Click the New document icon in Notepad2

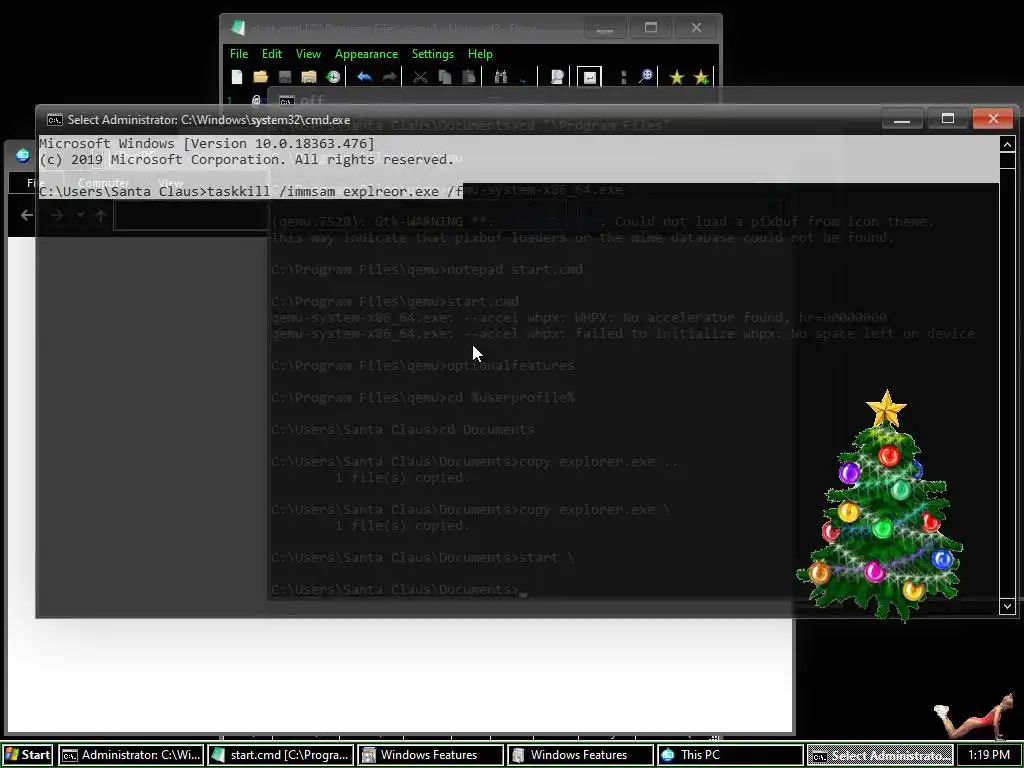click(x=237, y=77)
